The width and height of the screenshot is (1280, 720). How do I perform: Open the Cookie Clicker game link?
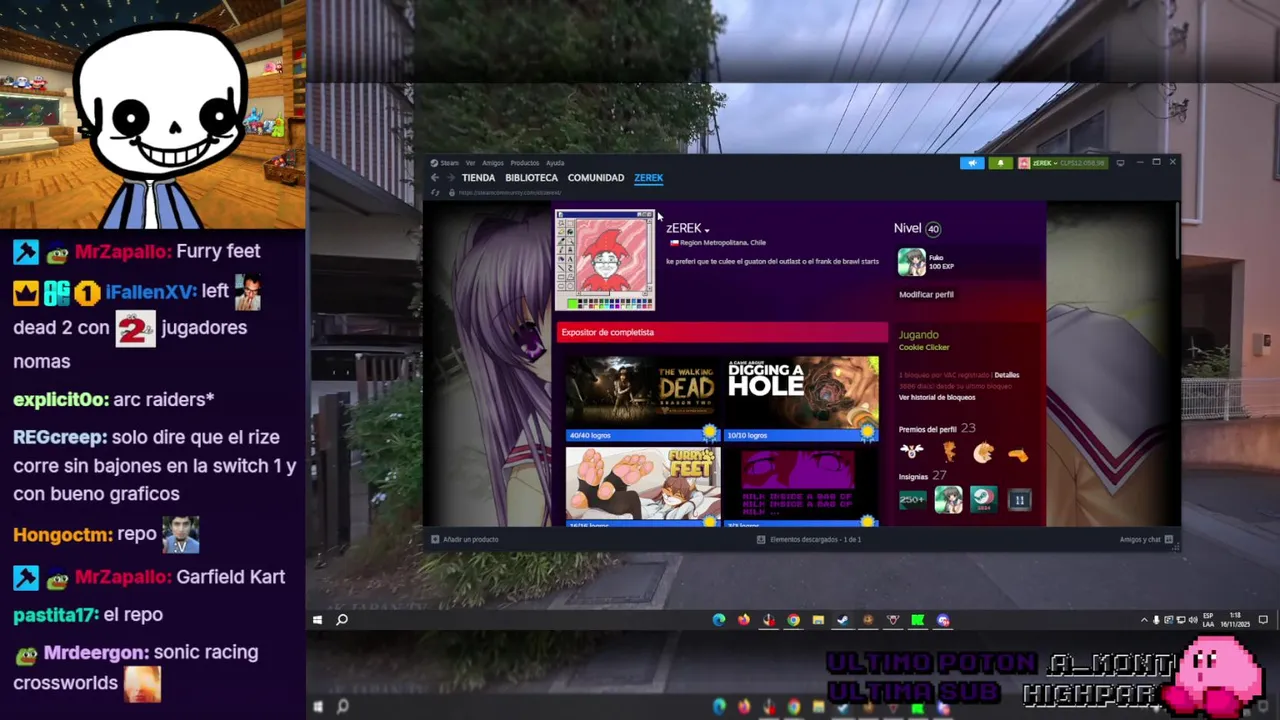coord(924,347)
